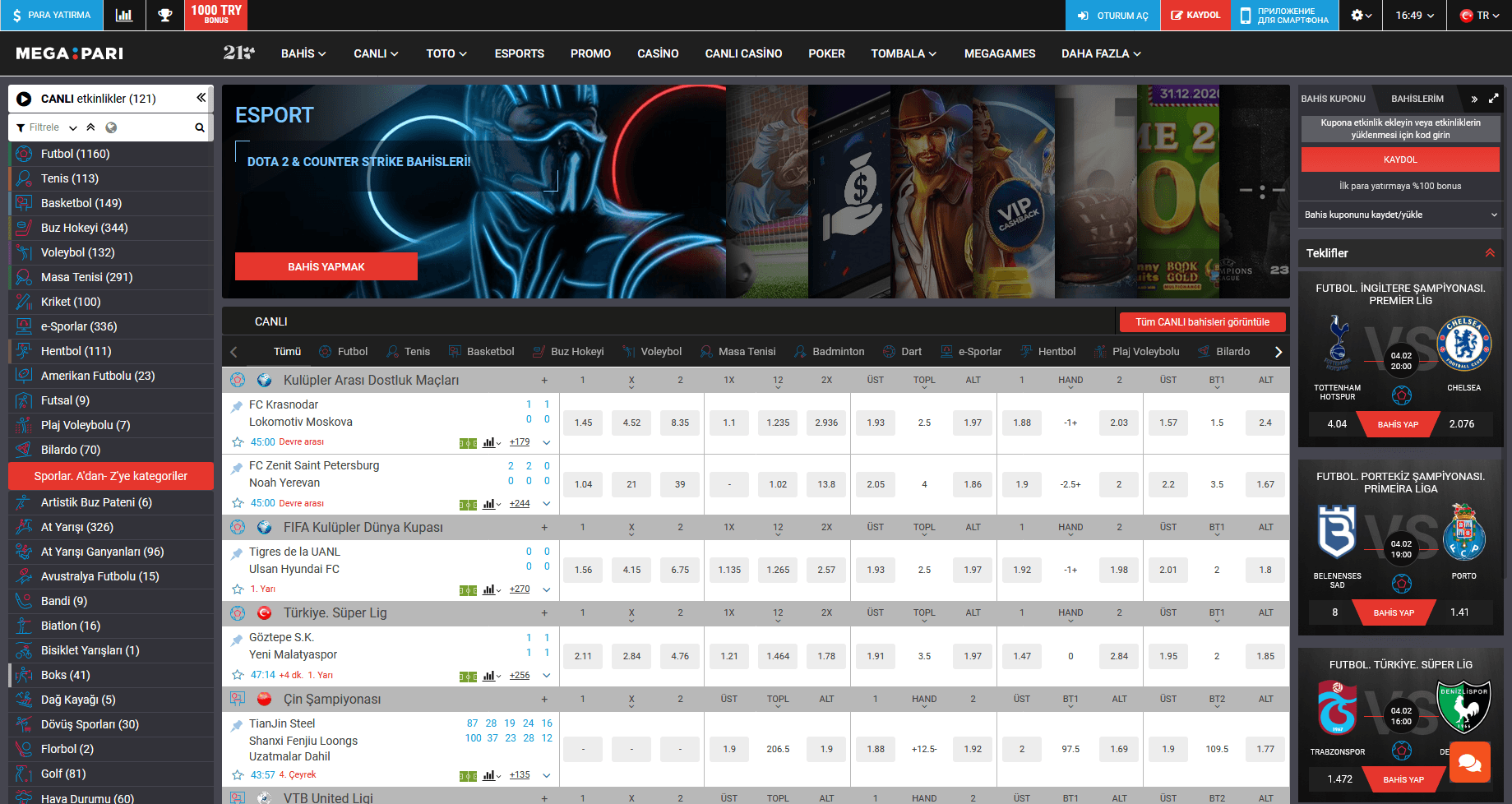This screenshot has width=1512, height=804.
Task: Open CANLI CASİNO menu item
Action: tap(743, 53)
